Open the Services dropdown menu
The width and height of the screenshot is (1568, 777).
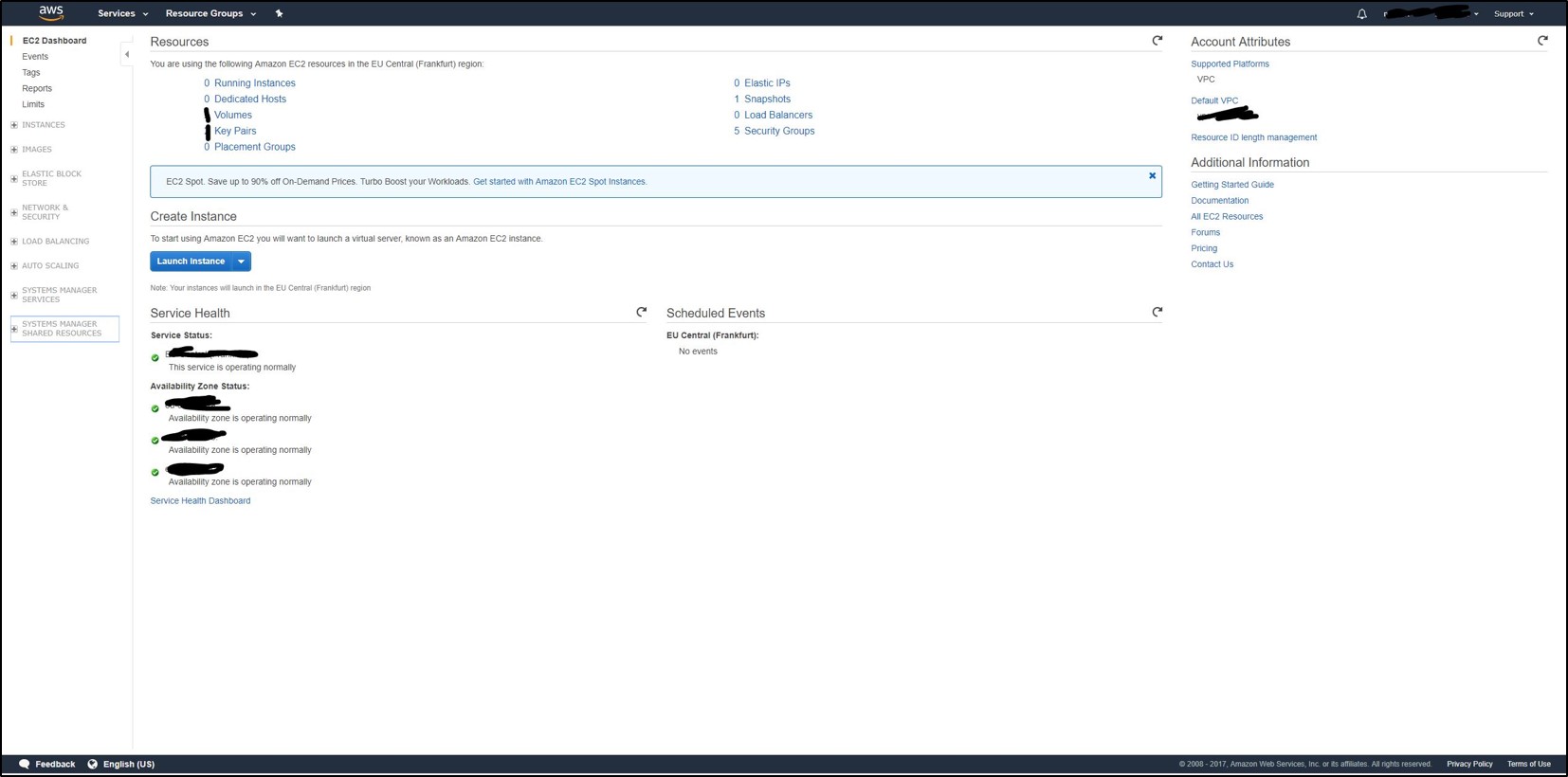123,13
